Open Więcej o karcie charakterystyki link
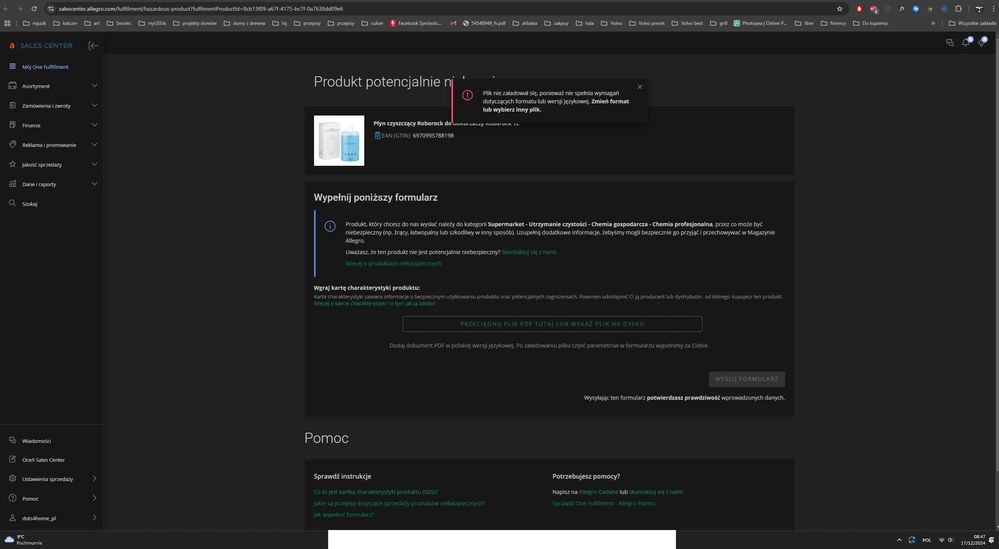Screen dimensions: 999x549 [375, 304]
